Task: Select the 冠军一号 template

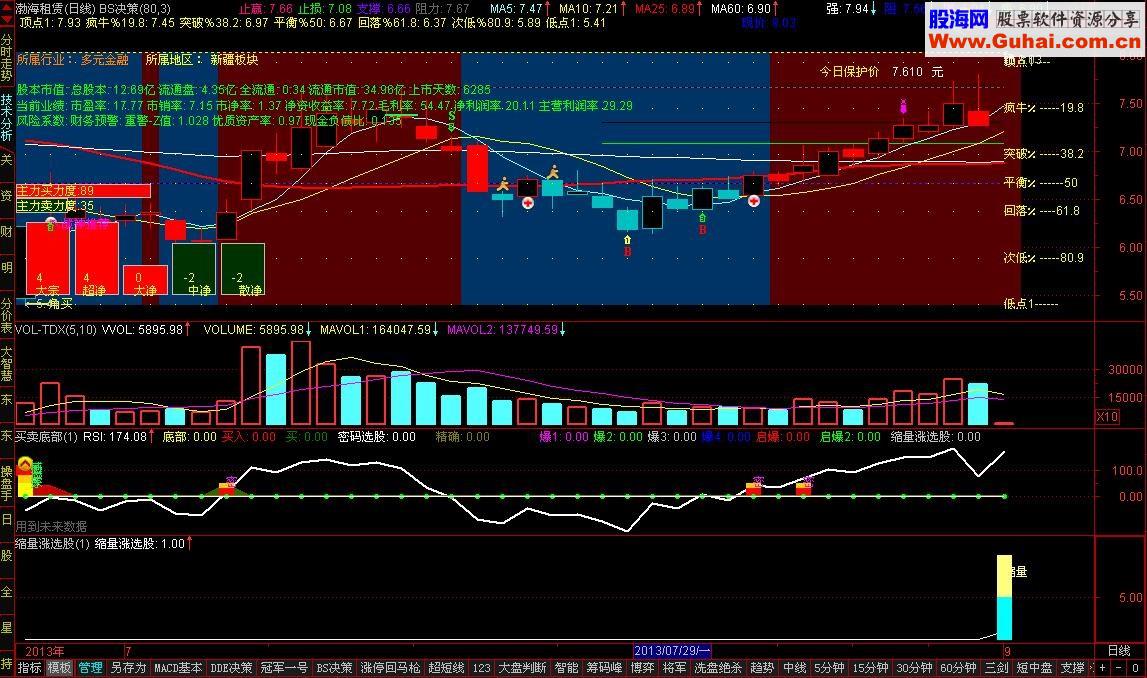Action: tap(284, 668)
